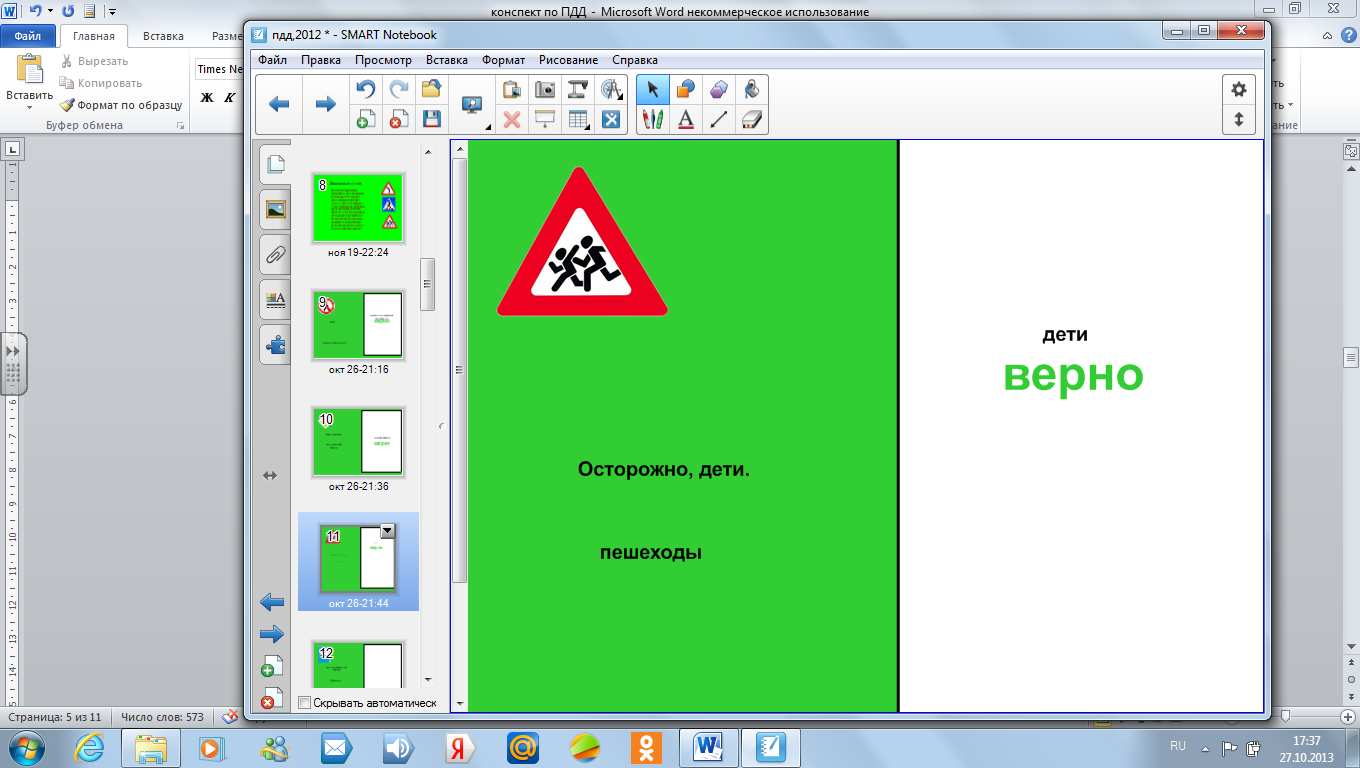The width and height of the screenshot is (1360, 768).
Task: Open file using folder icon
Action: tap(431, 89)
